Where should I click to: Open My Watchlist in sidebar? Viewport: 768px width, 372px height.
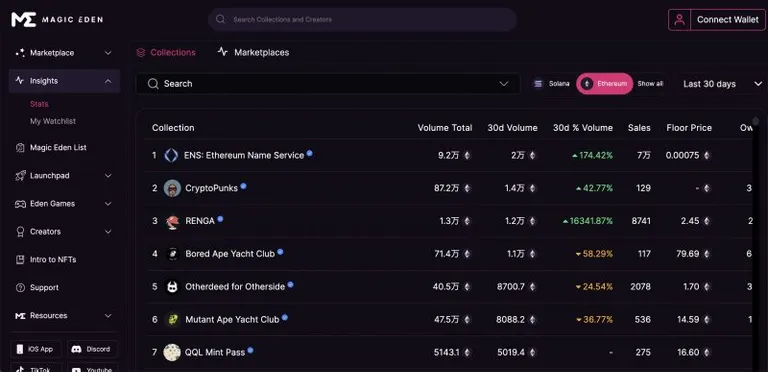(53, 121)
